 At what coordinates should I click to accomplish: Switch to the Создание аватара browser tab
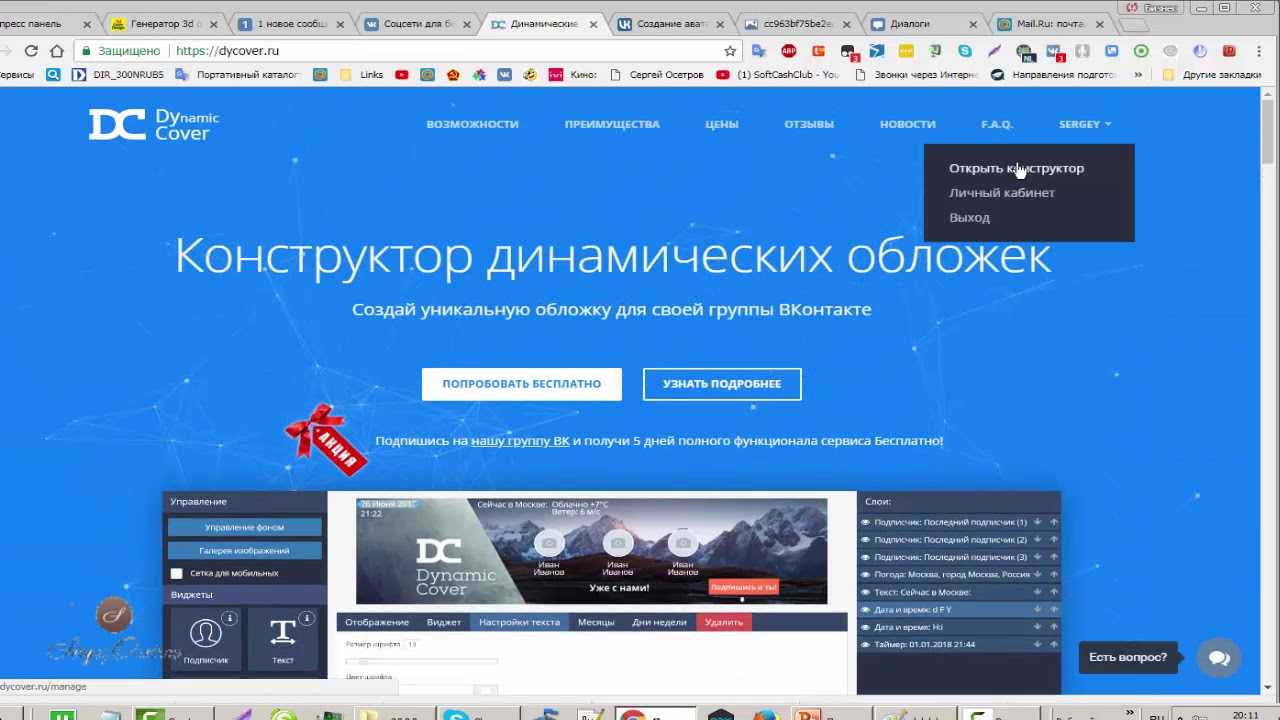pos(668,24)
